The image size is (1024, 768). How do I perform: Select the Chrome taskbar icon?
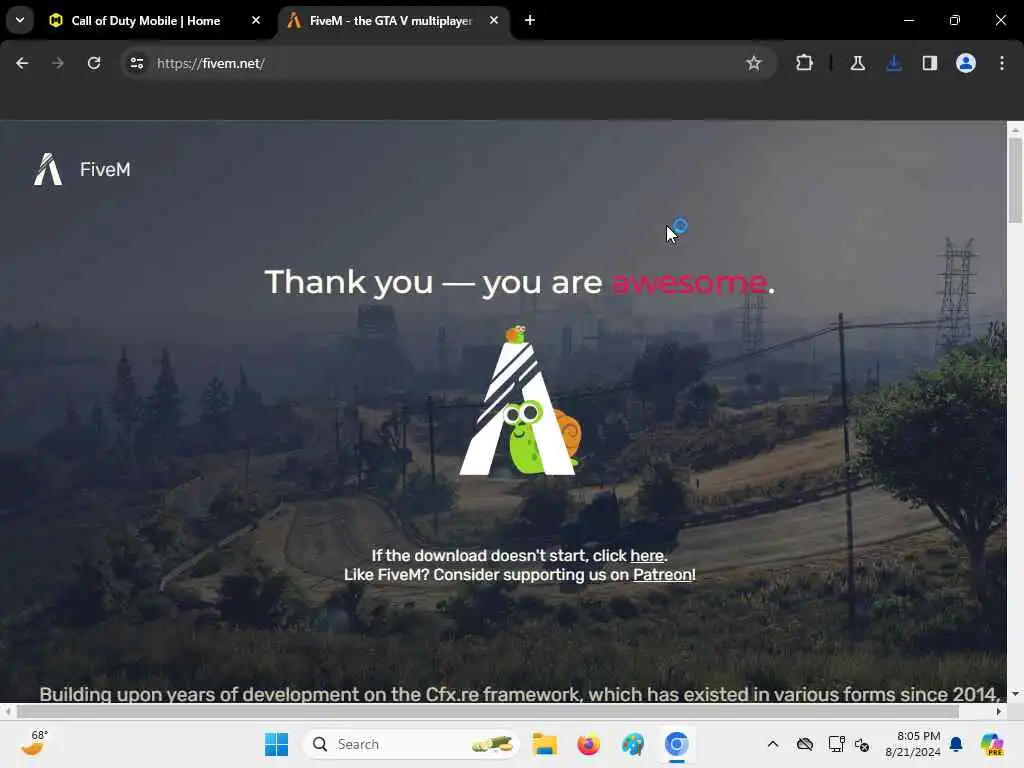(x=677, y=744)
